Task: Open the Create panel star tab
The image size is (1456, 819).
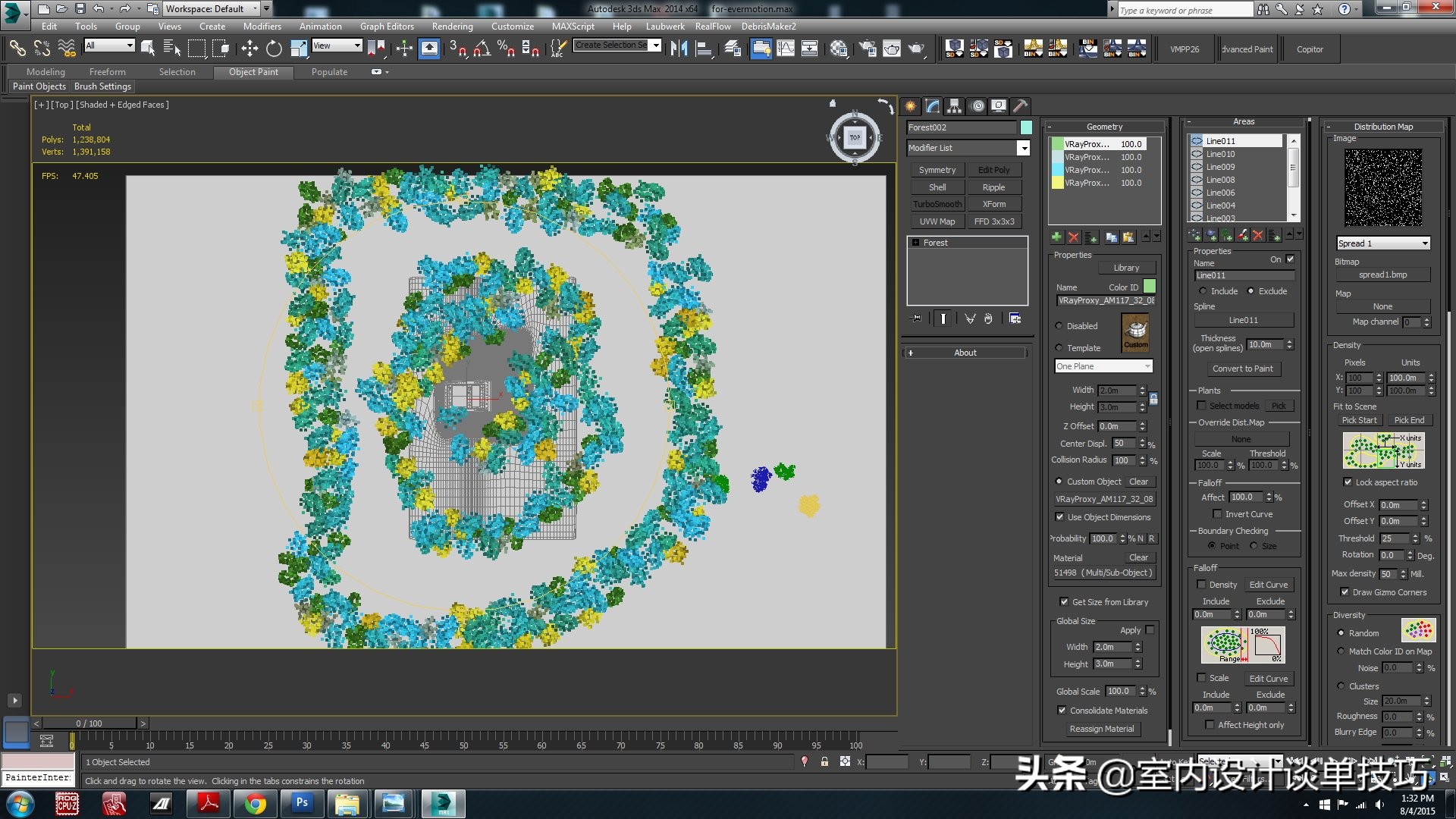Action: pyautogui.click(x=911, y=106)
